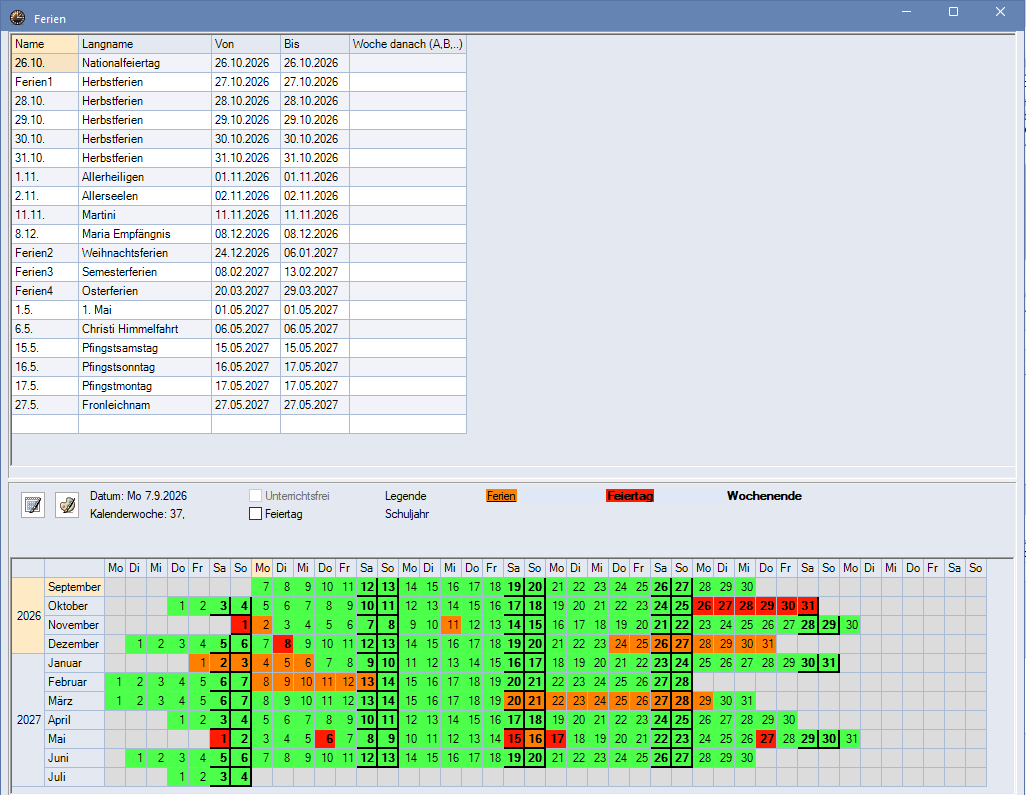1026x795 pixels.
Task: Click December 24 orange cell
Action: click(619, 644)
